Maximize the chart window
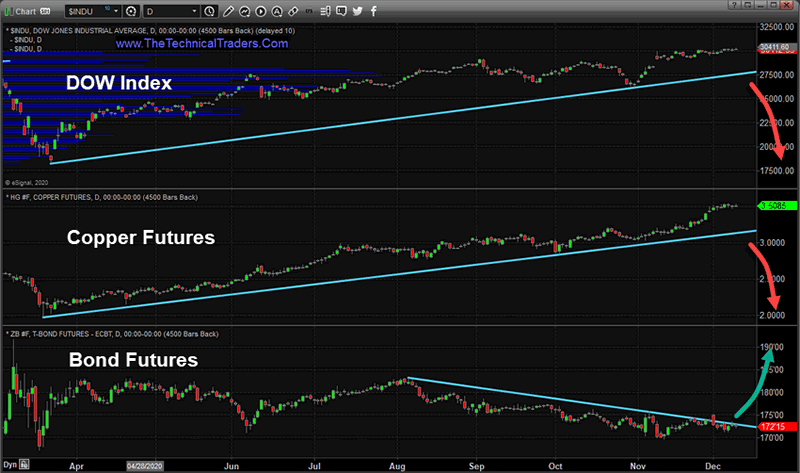The width and height of the screenshot is (800, 473). [x=774, y=5]
